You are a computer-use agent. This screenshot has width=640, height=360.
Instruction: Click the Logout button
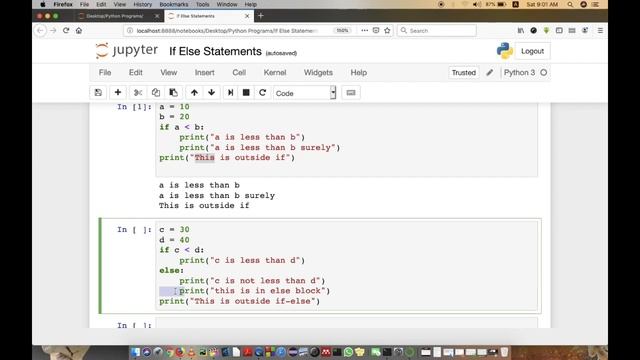pos(532,51)
